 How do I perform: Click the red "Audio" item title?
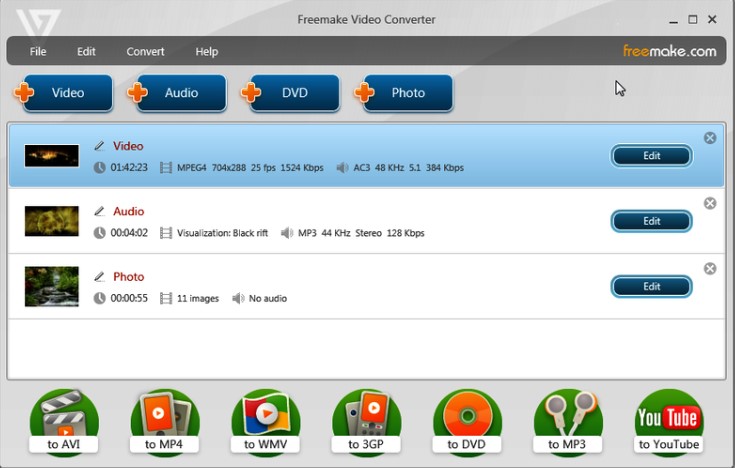click(128, 211)
